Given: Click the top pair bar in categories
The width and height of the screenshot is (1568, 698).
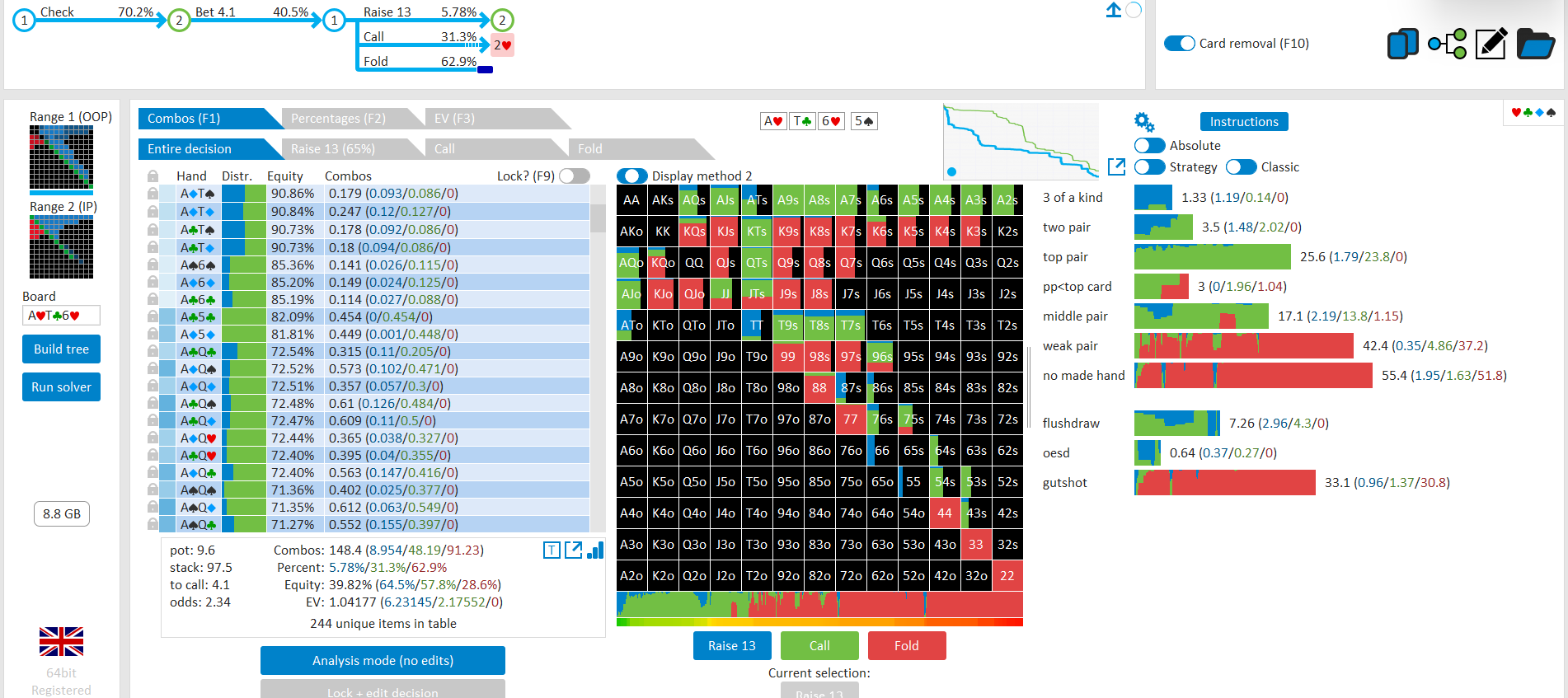Looking at the screenshot, I should tap(1212, 257).
